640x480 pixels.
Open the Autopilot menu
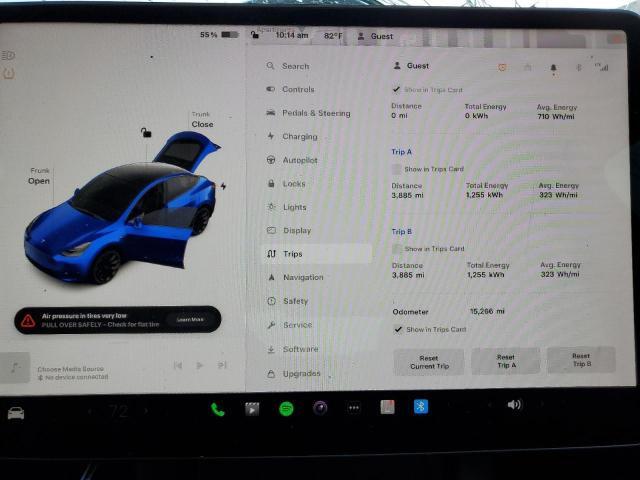tap(292, 160)
